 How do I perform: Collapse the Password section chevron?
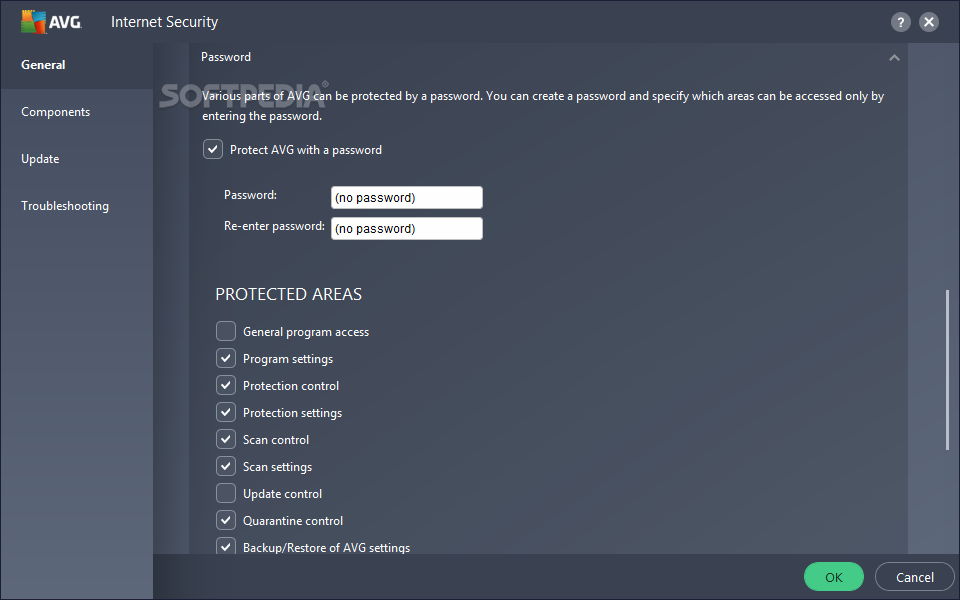[894, 58]
